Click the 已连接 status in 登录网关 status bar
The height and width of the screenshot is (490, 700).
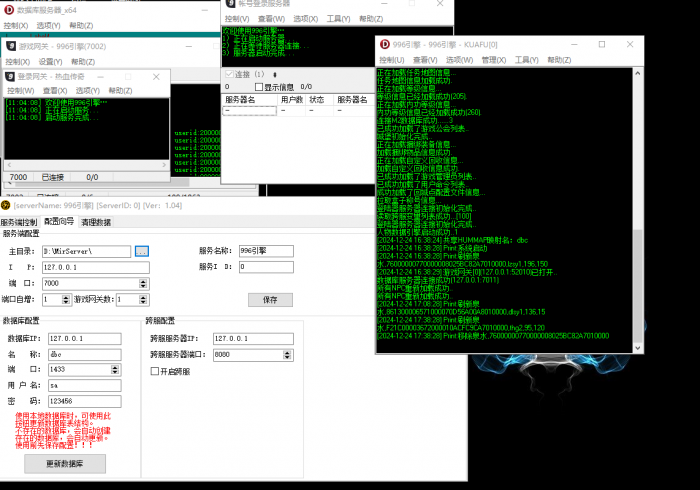tap(53, 177)
